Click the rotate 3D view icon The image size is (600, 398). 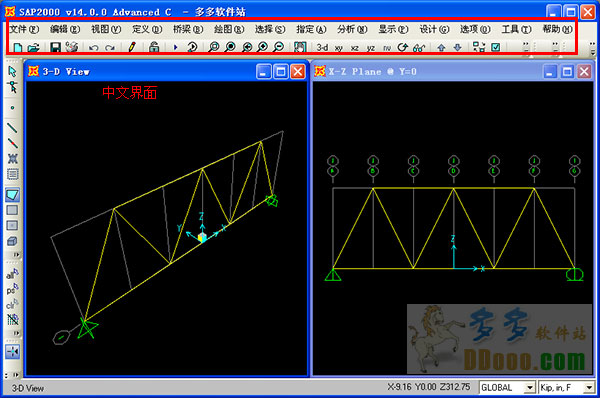tap(403, 47)
